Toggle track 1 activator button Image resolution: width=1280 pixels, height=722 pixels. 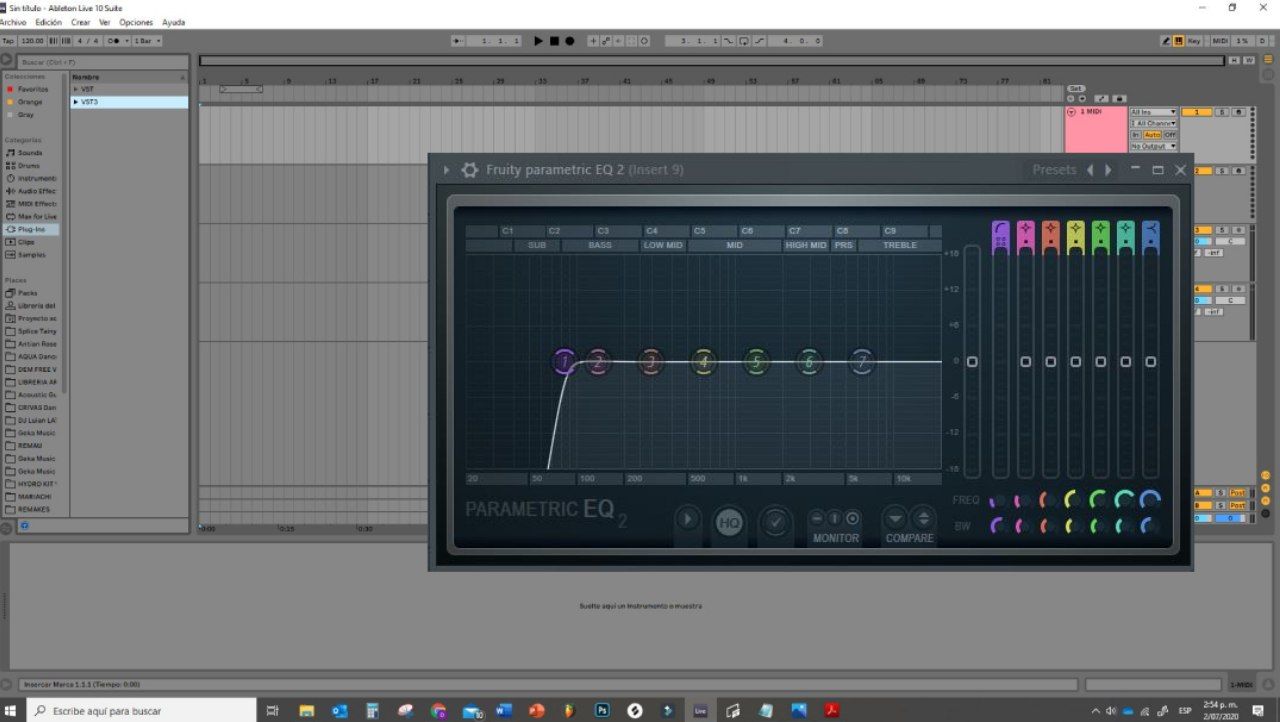tap(1196, 112)
